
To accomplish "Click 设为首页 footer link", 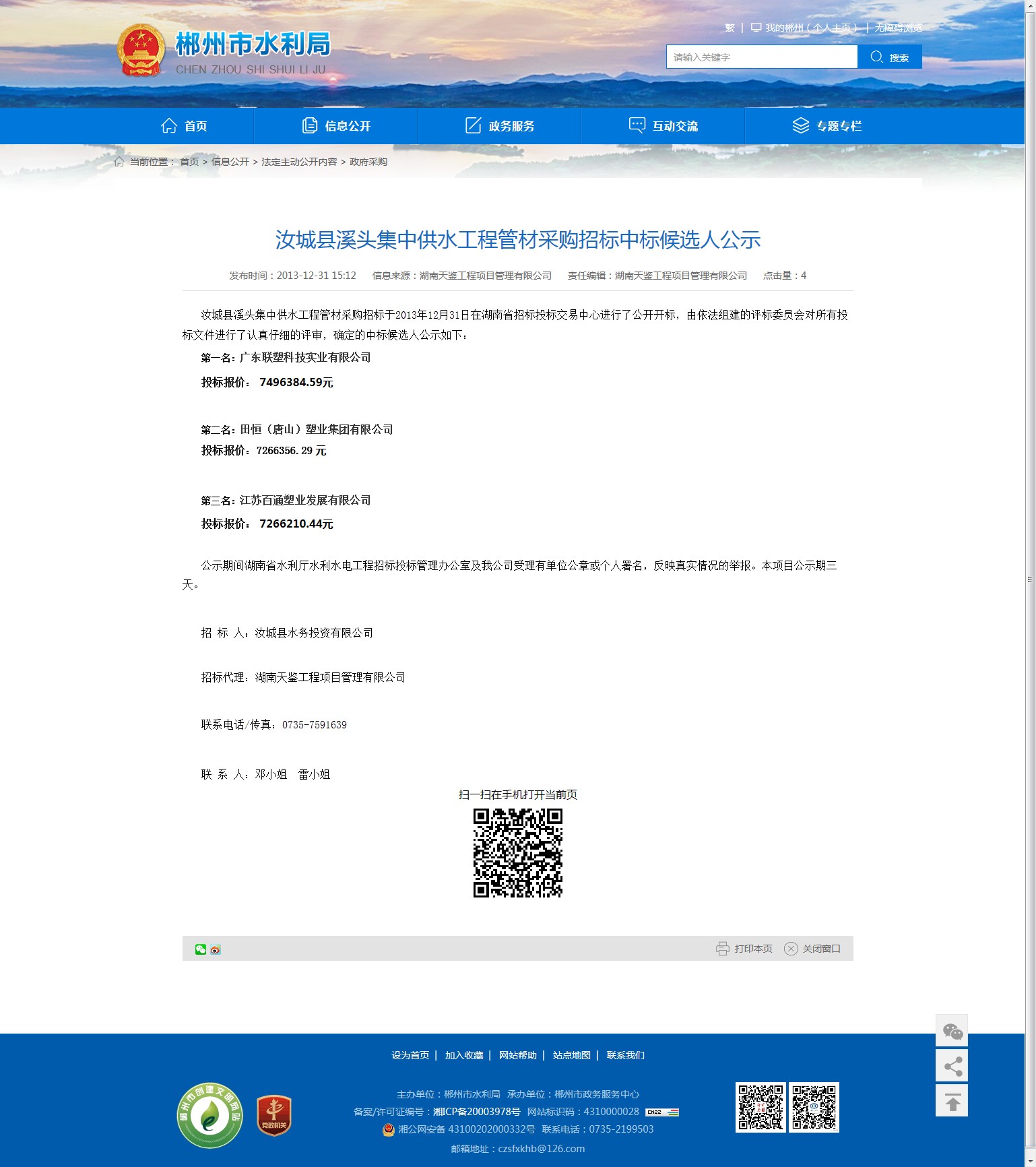I will pos(410,1055).
